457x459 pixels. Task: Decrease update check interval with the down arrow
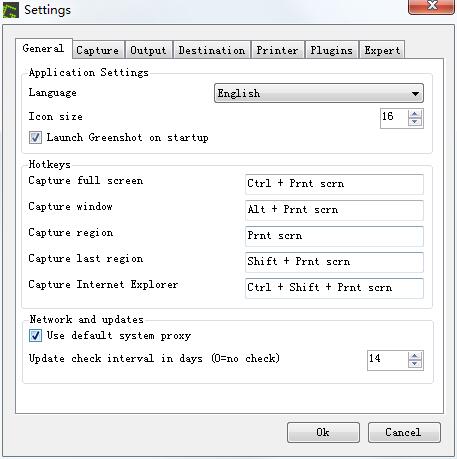point(415,364)
